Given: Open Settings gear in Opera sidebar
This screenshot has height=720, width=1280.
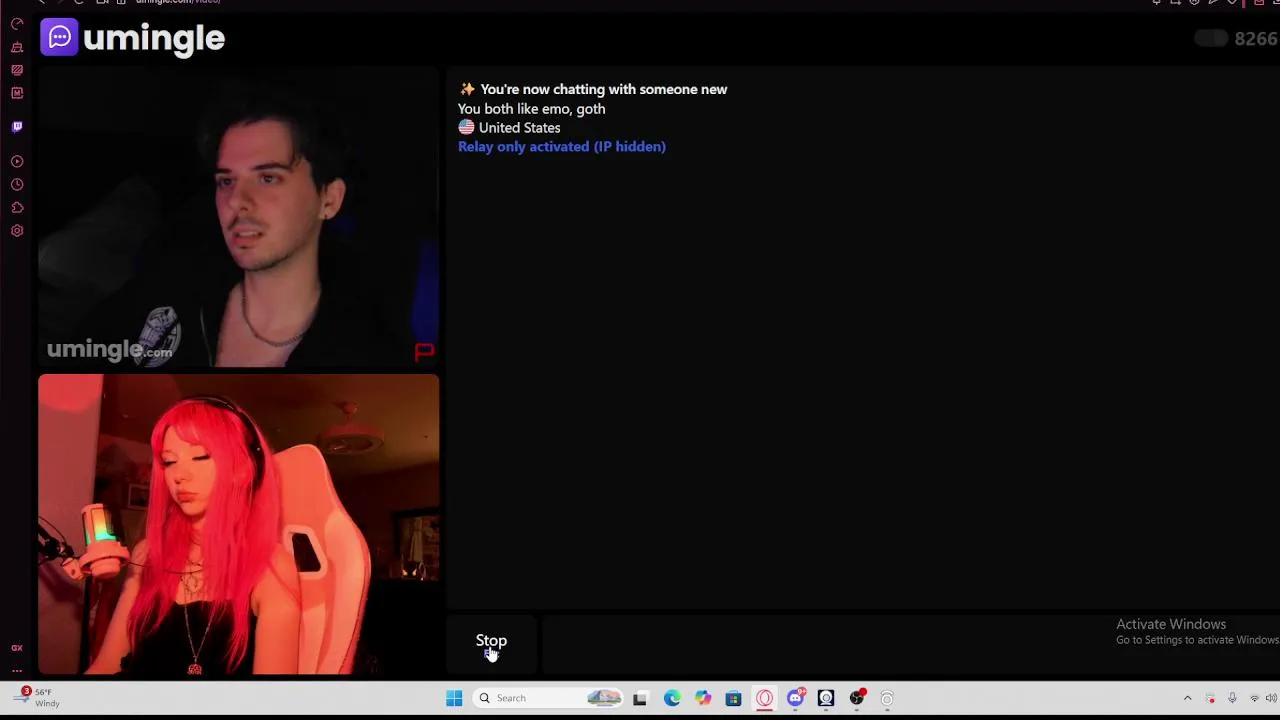Looking at the screenshot, I should point(17,231).
